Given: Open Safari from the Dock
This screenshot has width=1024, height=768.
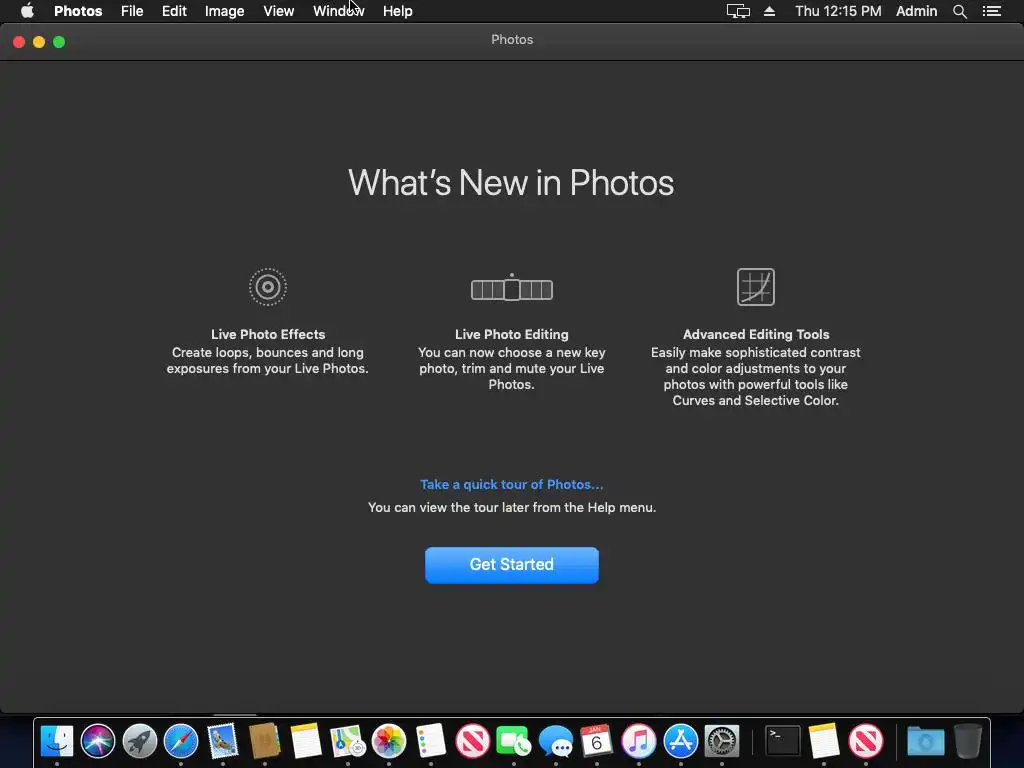Looking at the screenshot, I should coord(181,741).
